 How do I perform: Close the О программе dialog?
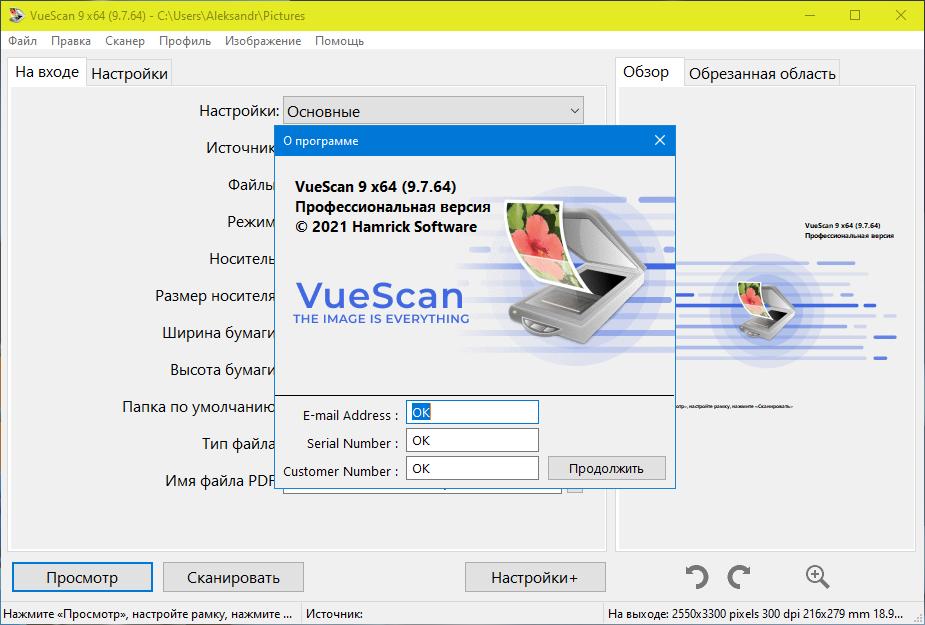point(659,141)
